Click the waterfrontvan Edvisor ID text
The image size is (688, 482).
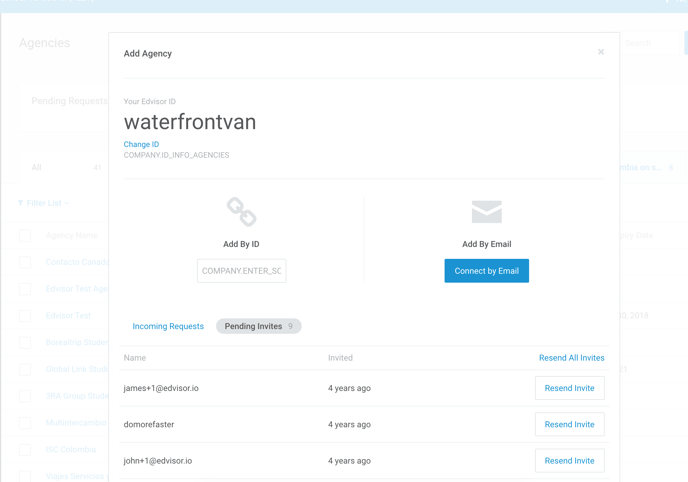[x=190, y=122]
